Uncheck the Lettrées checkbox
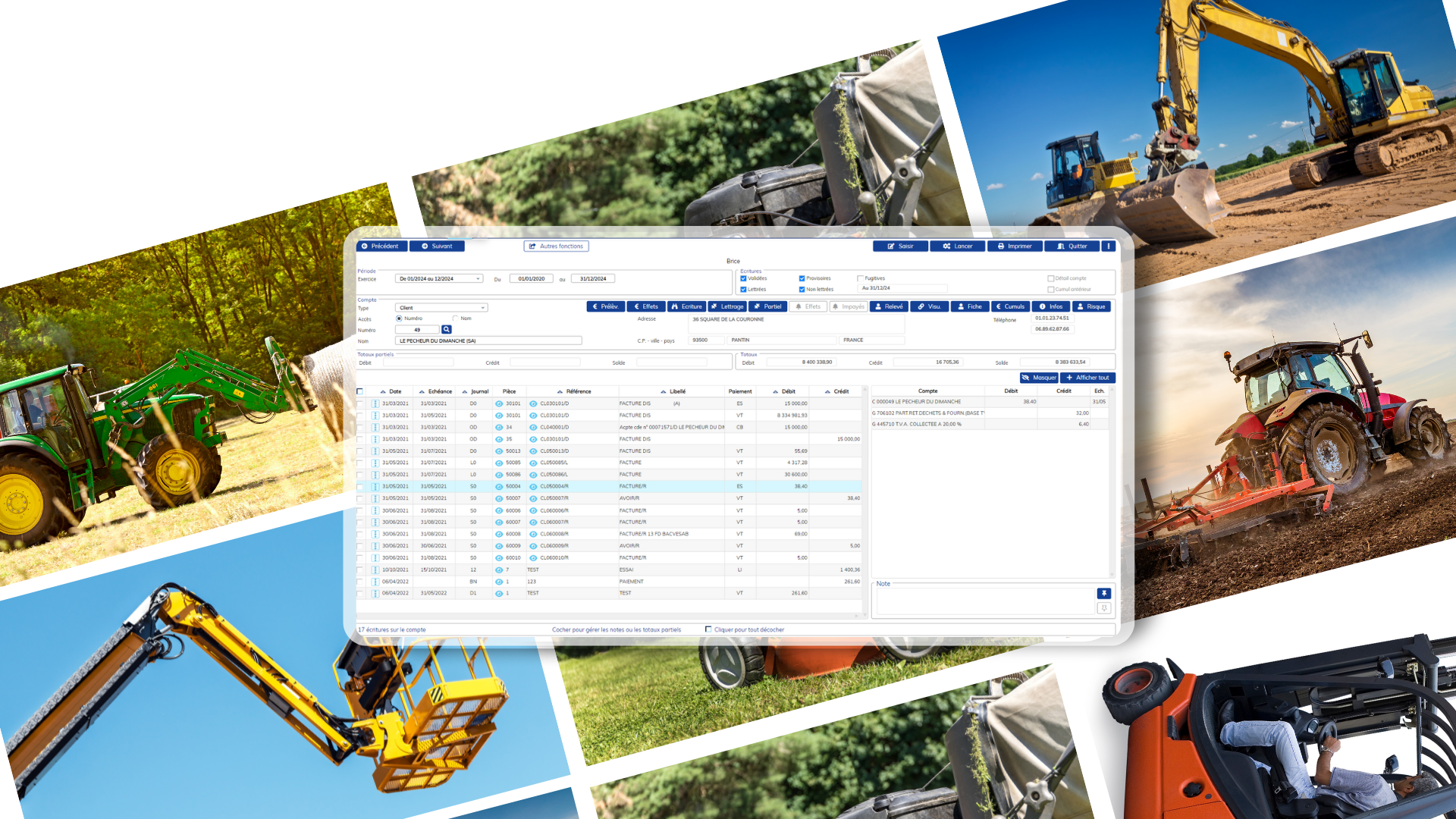Image resolution: width=1456 pixels, height=819 pixels. coord(743,289)
